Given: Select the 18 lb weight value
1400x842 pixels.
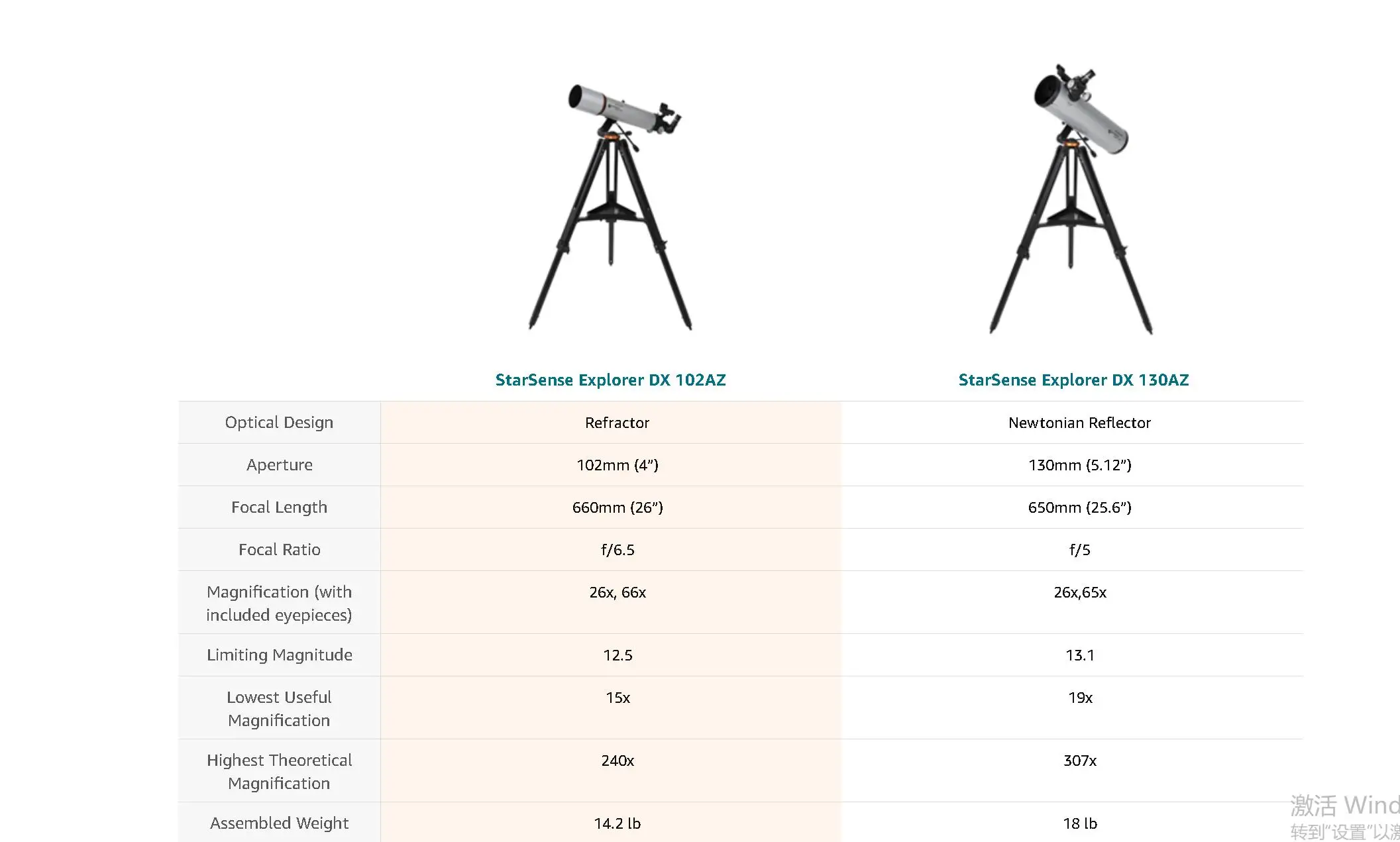Looking at the screenshot, I should click(x=1079, y=823).
